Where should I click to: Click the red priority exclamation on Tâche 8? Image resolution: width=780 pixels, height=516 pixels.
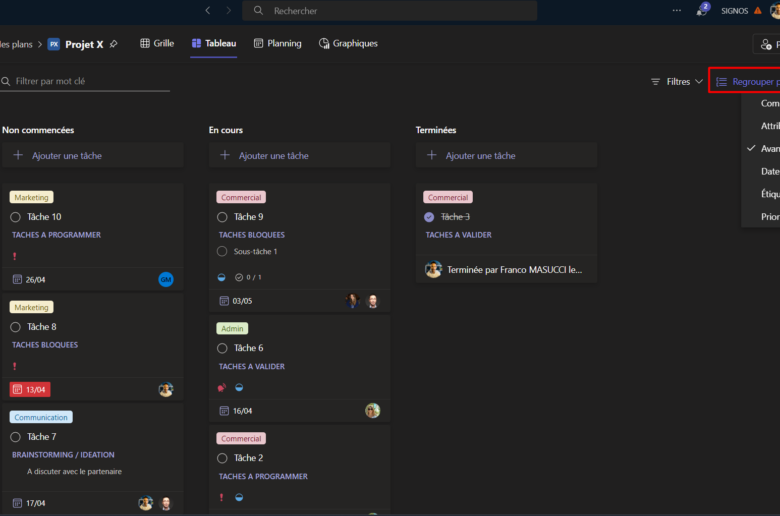coord(15,366)
